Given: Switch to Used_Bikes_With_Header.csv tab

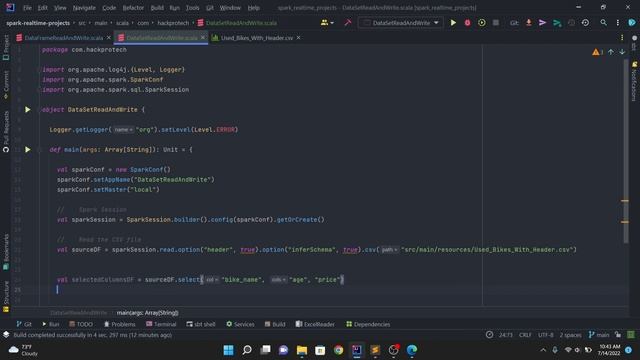Looking at the screenshot, I should pyautogui.click(x=257, y=38).
